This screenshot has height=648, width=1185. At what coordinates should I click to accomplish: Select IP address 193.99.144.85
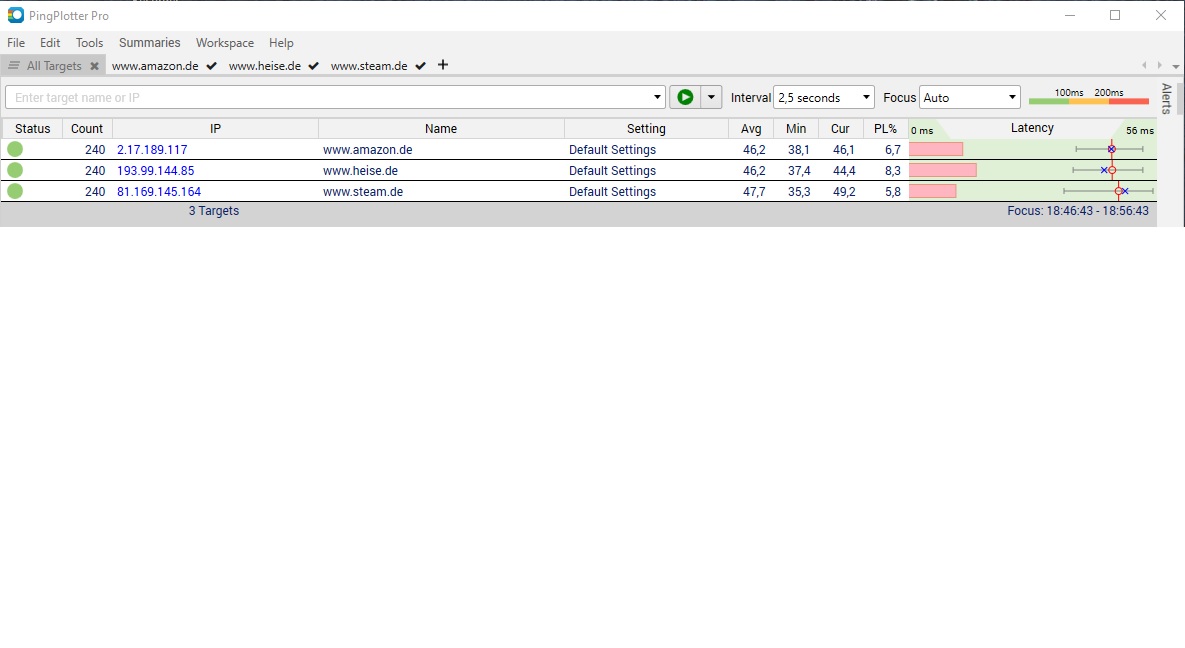(156, 171)
